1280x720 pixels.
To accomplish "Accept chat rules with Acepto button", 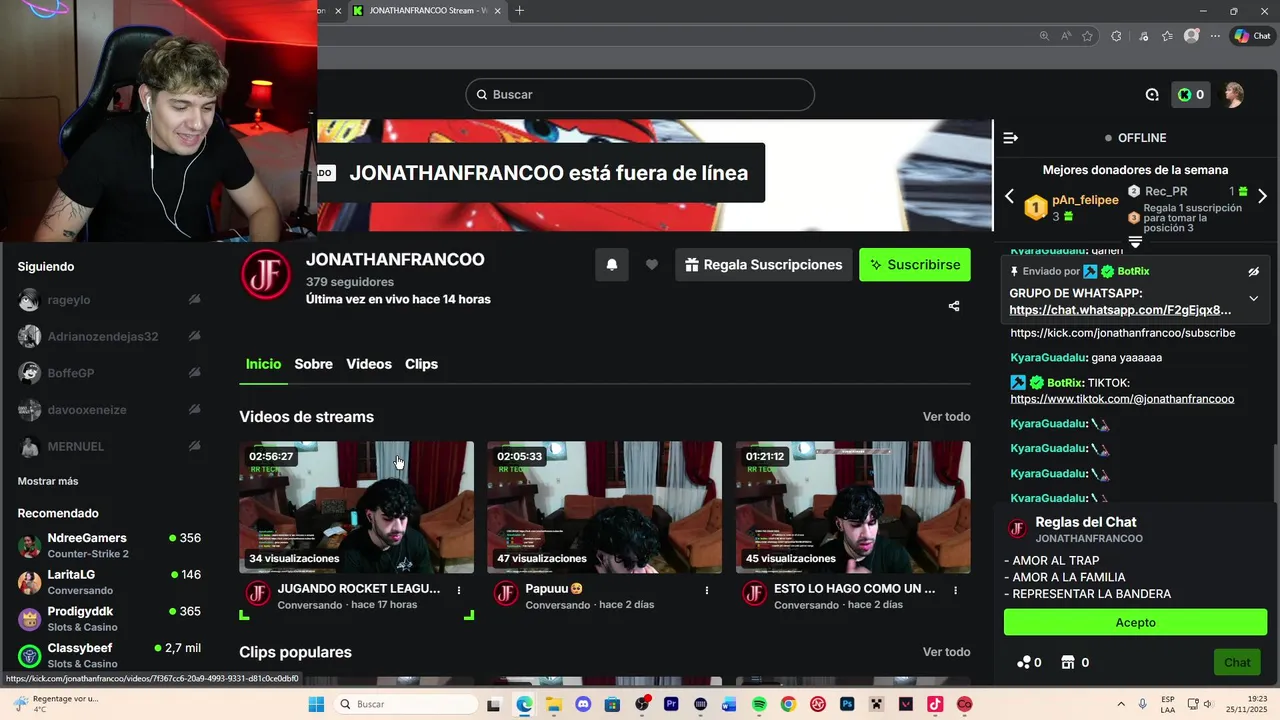I will (x=1135, y=622).
